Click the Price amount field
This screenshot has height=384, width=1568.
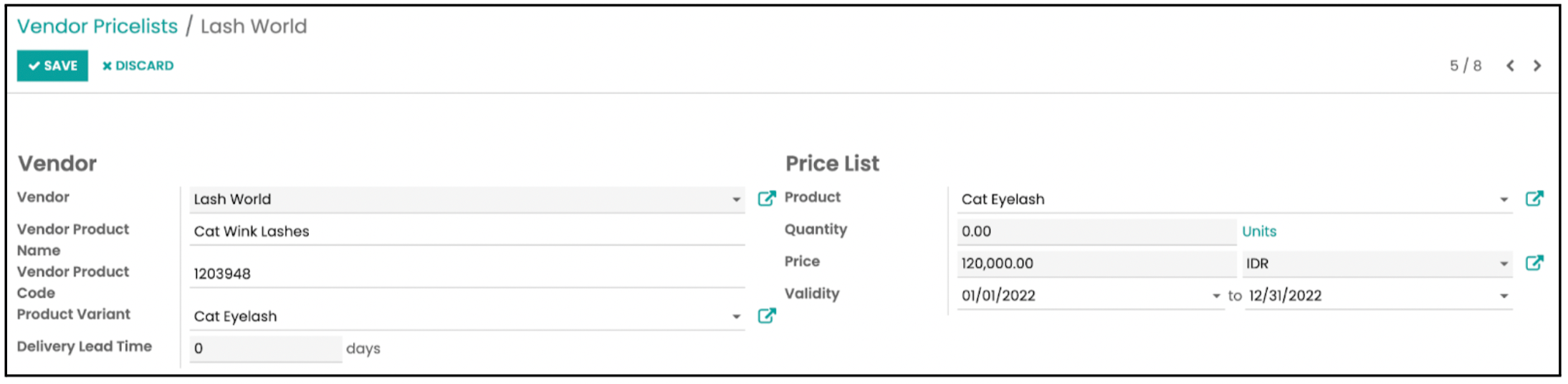1096,264
